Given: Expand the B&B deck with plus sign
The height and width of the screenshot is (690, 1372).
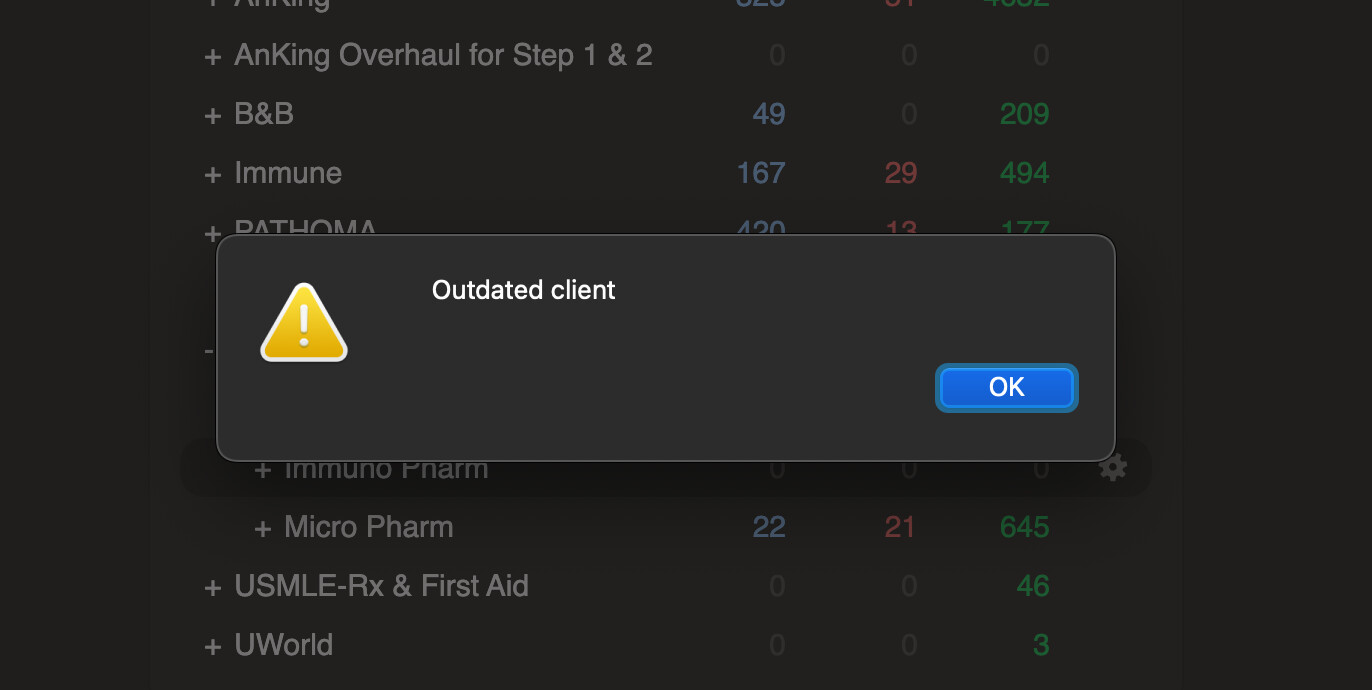Looking at the screenshot, I should (212, 116).
